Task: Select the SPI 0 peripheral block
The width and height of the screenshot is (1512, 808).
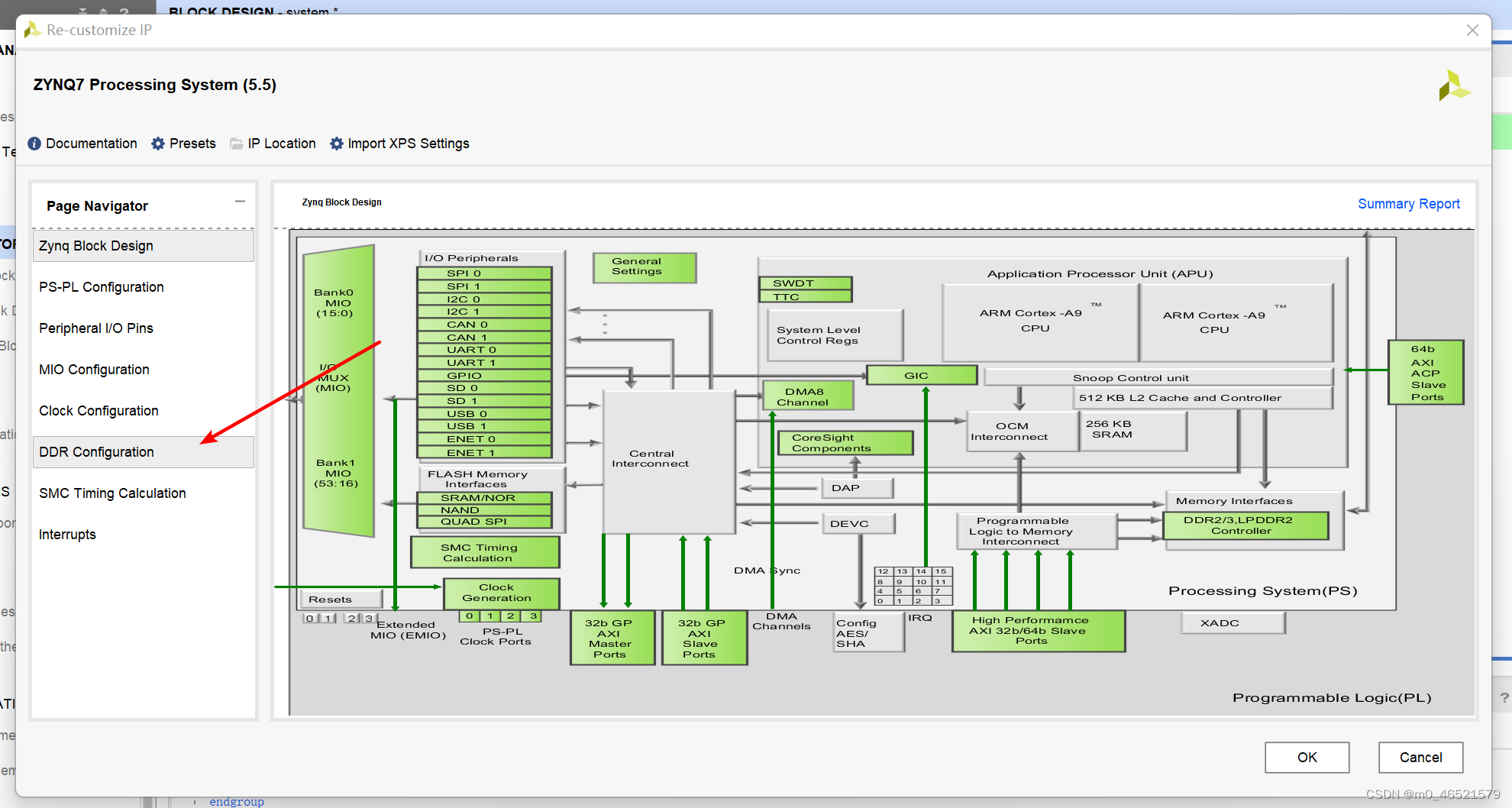Action: 483,273
